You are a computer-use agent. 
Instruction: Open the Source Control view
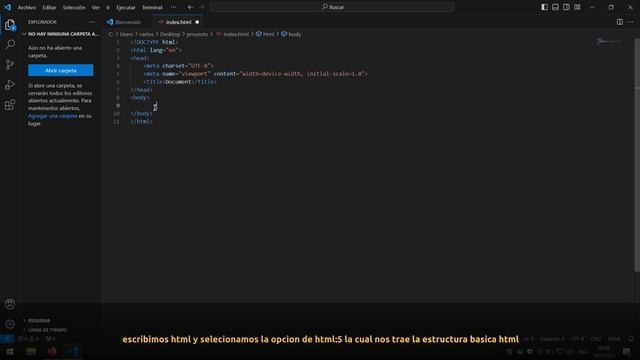(10, 64)
